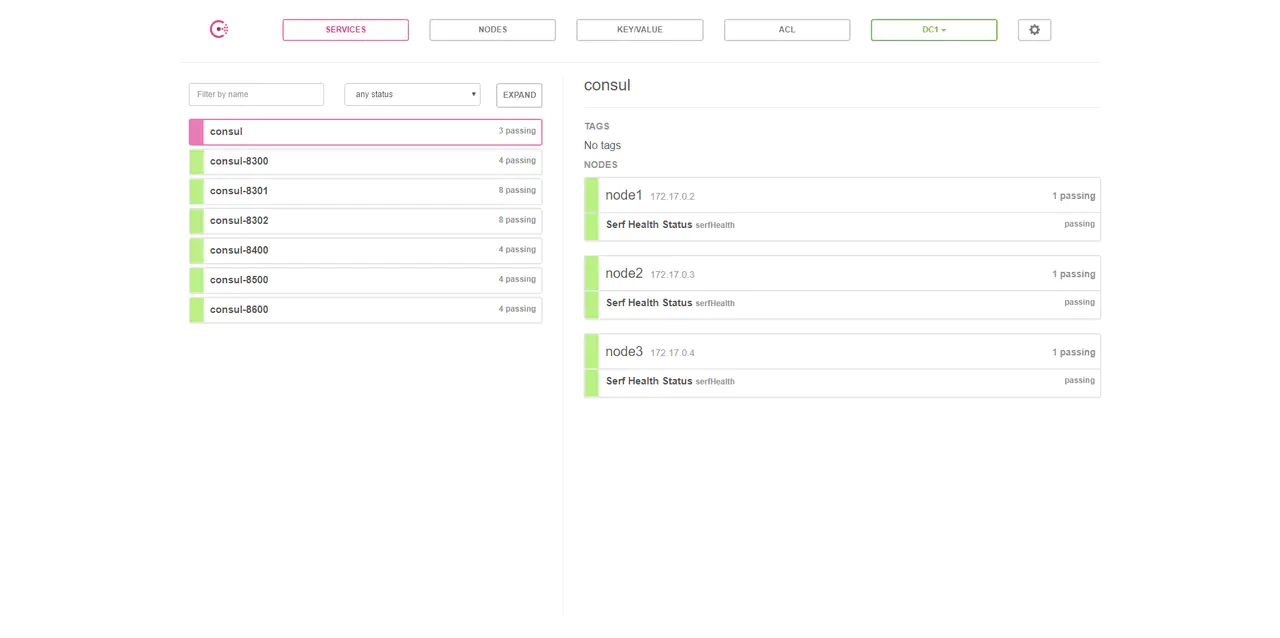
Task: Click the No tags text
Action: pyautogui.click(x=602, y=146)
